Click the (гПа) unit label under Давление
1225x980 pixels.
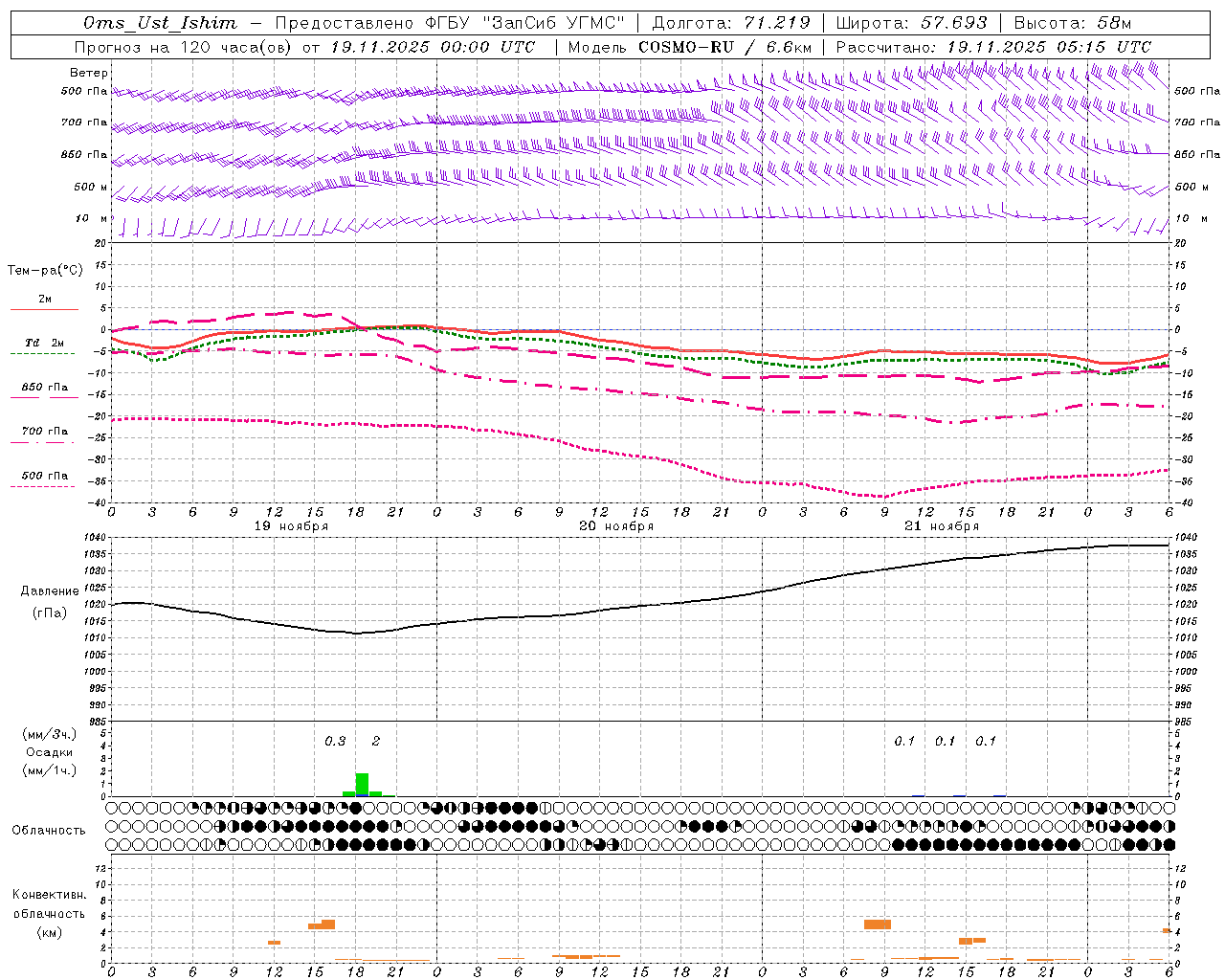point(50,613)
